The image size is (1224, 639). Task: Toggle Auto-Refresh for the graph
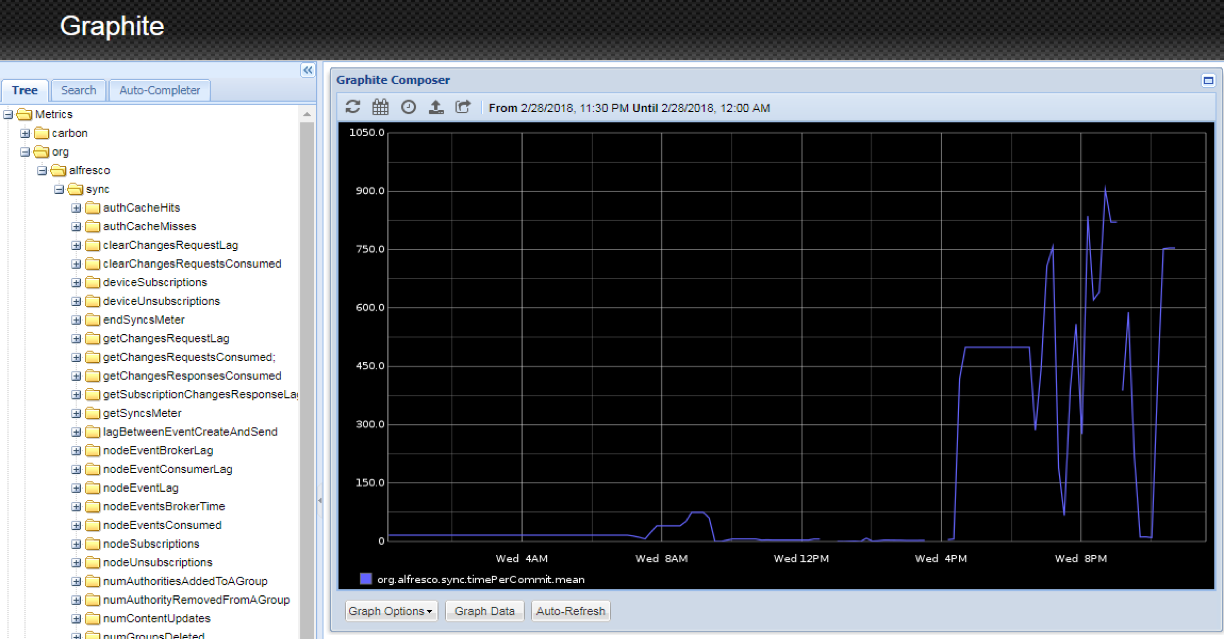pos(570,610)
